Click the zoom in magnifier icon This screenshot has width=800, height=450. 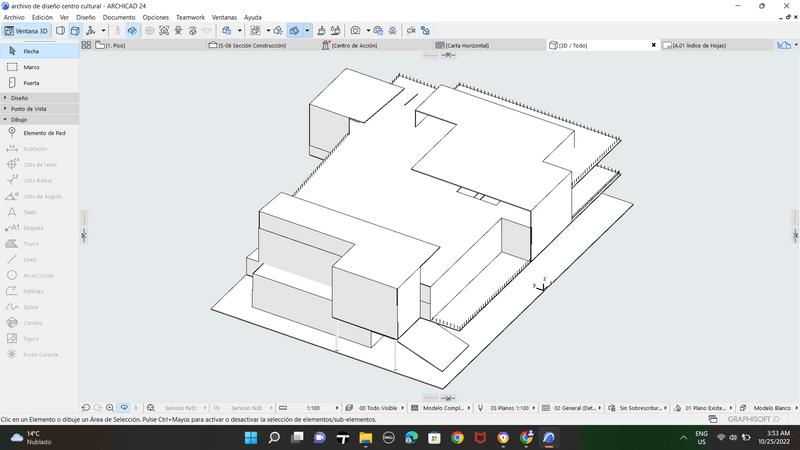pyautogui.click(x=110, y=408)
